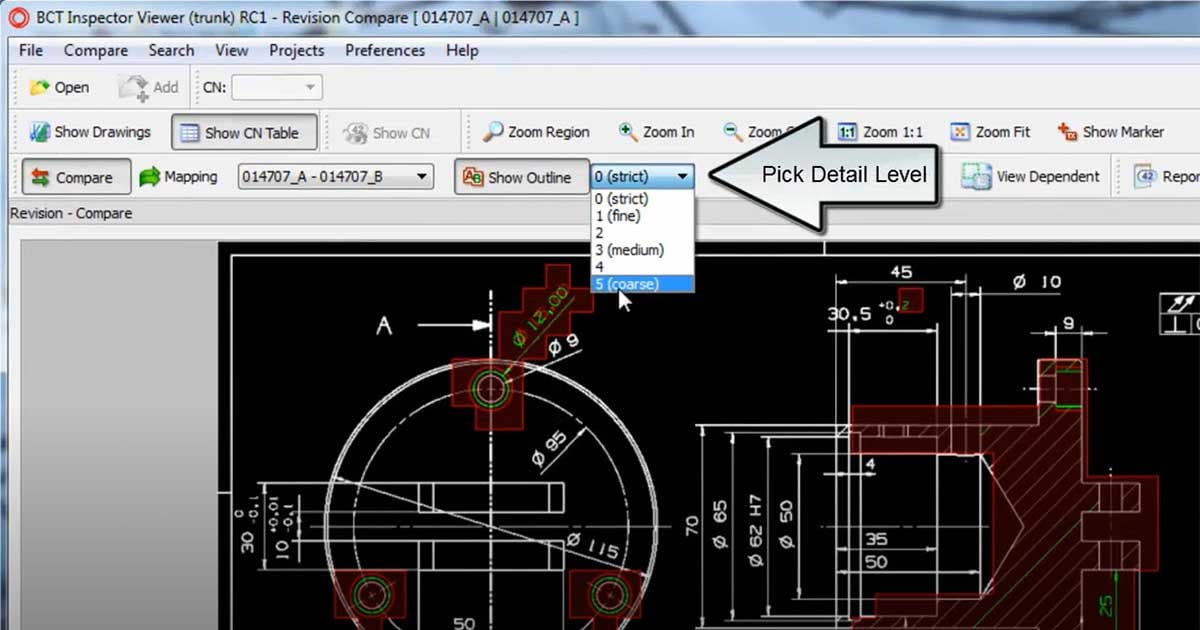
Task: Open the Preferences menu
Action: (x=385, y=50)
